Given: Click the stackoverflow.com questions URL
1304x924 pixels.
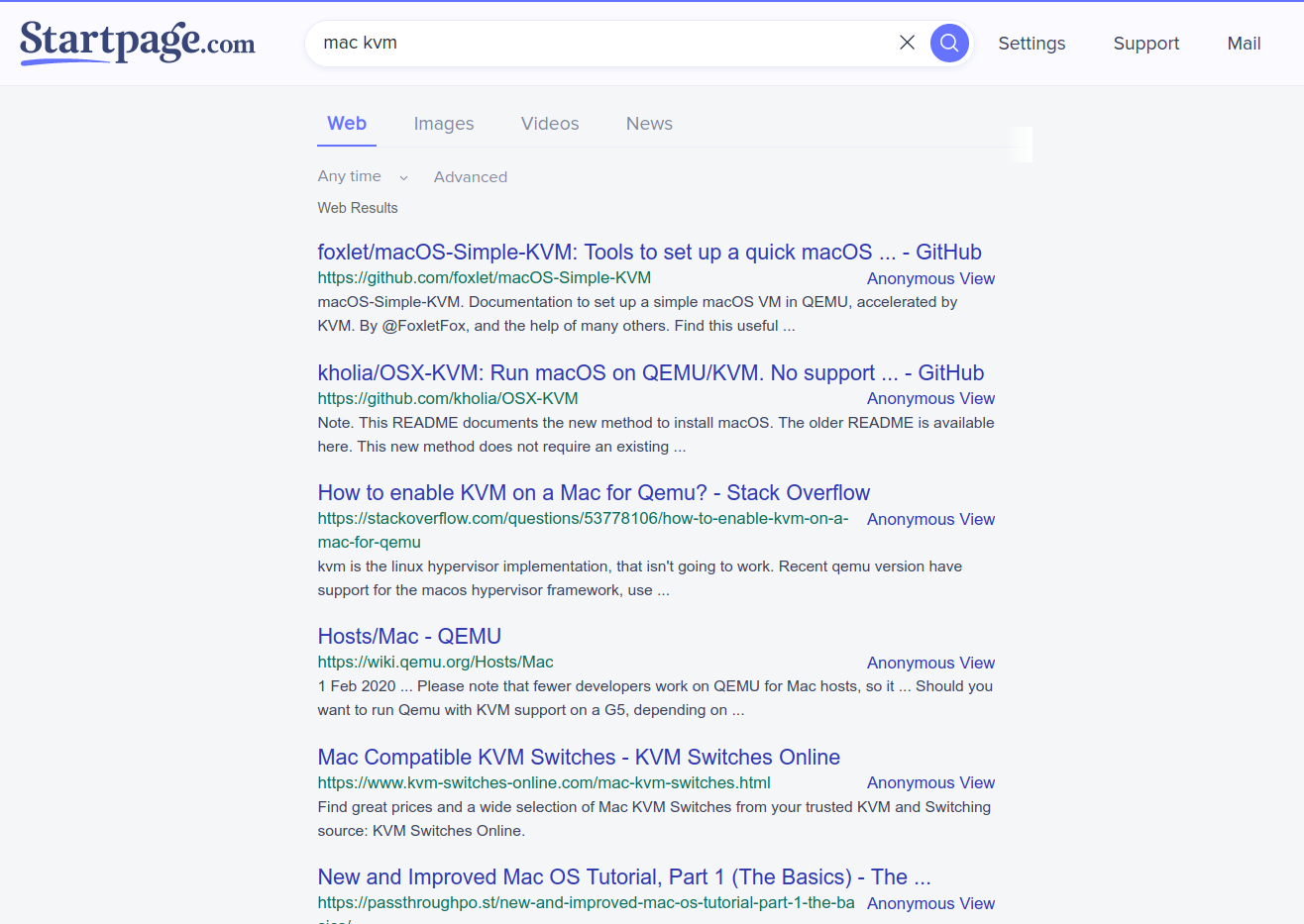Looking at the screenshot, I should click(583, 530).
